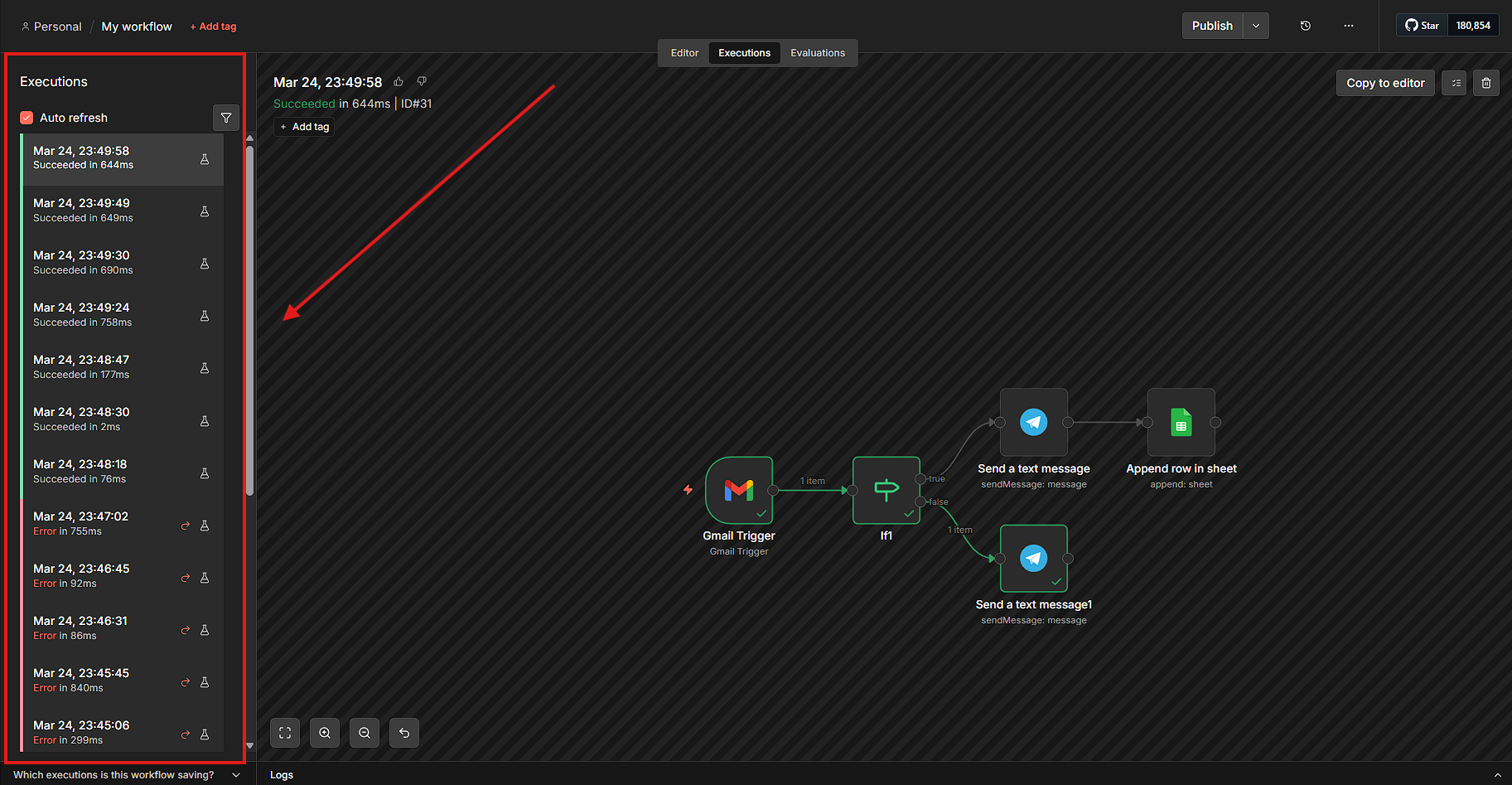Expand 'Which executions is this workflow saving?'
Viewport: 1512px width, 785px height.
tap(236, 775)
